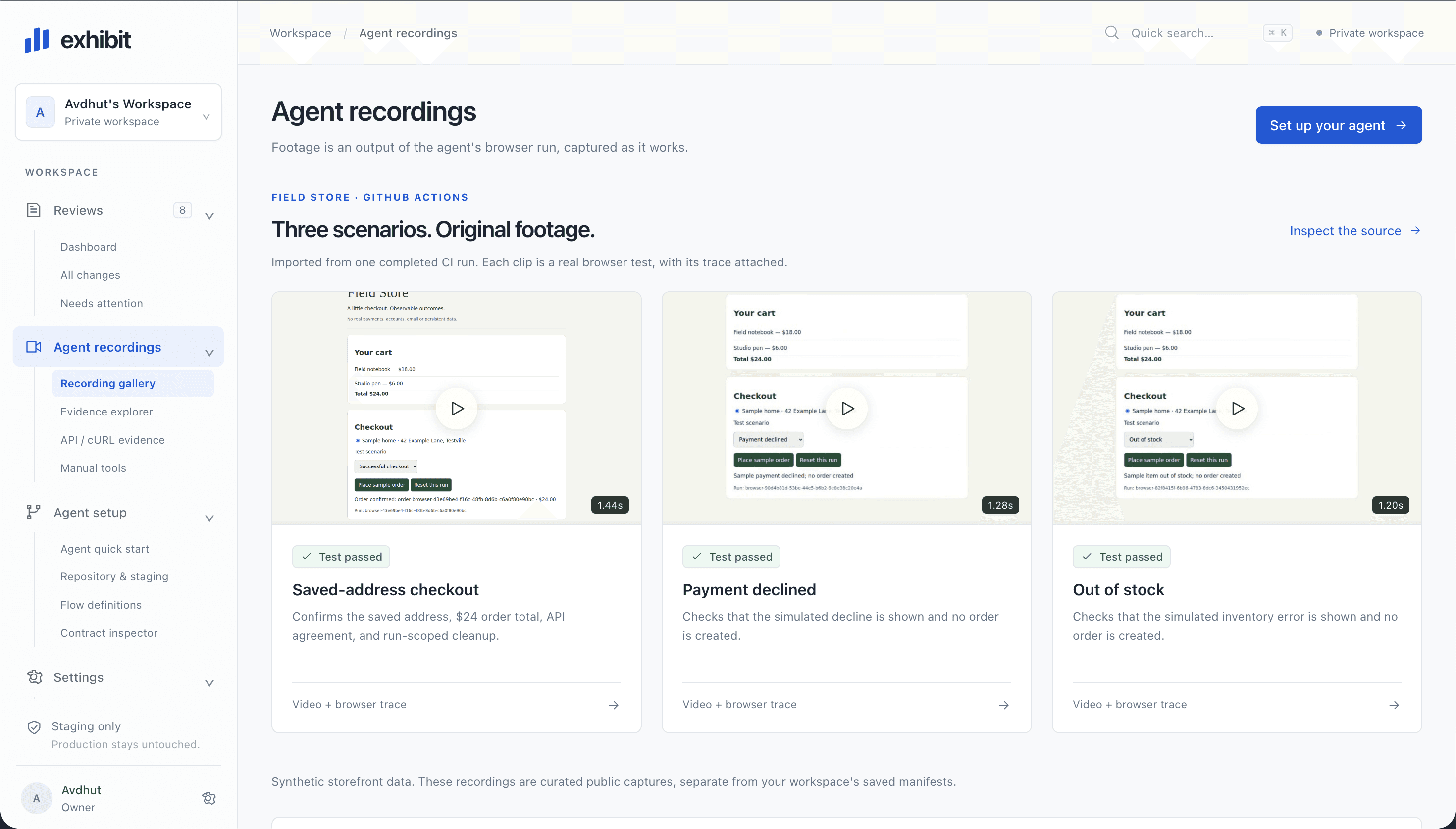Click the exhibit logo icon

tap(37, 40)
